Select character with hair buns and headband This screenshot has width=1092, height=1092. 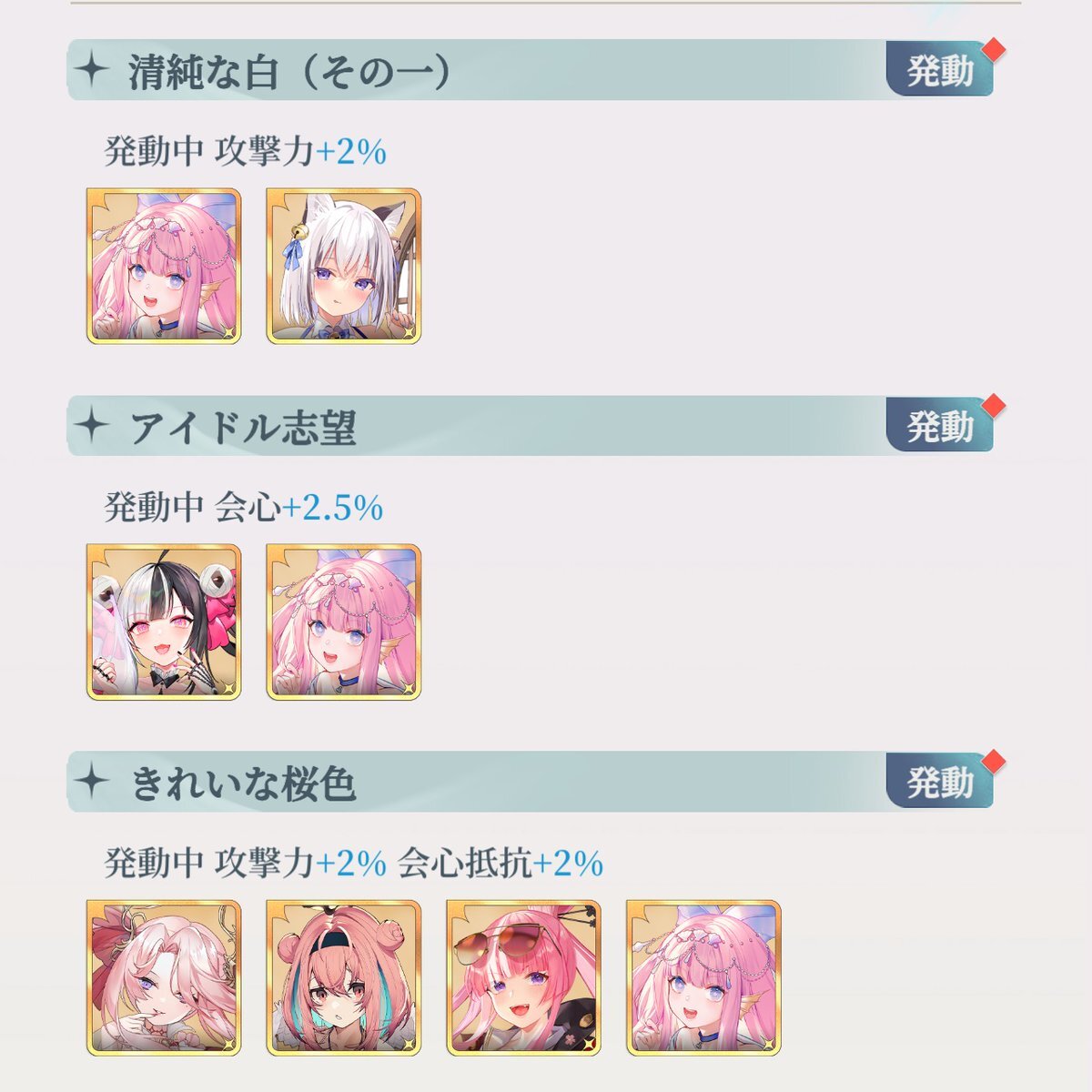tap(344, 978)
